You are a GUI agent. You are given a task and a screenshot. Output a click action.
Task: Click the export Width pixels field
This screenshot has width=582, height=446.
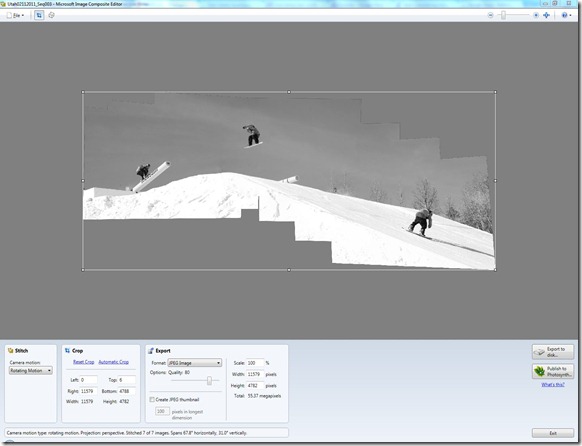[255, 374]
